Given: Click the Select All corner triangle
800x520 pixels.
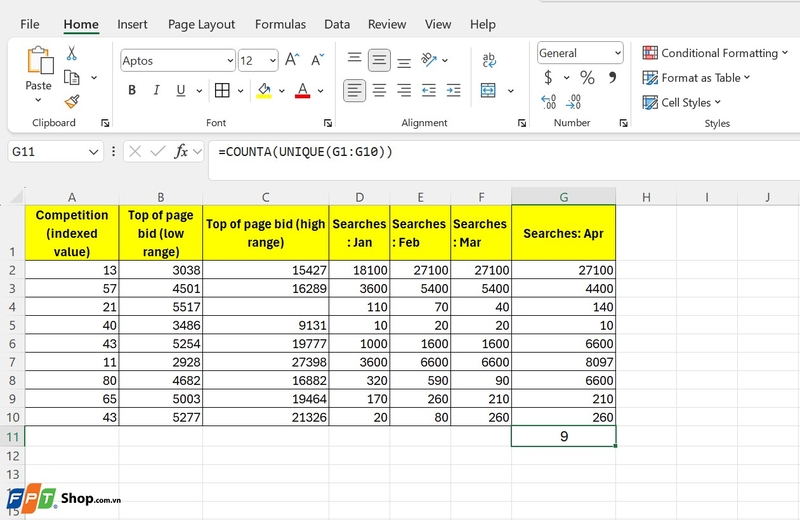Looking at the screenshot, I should 16,196.
